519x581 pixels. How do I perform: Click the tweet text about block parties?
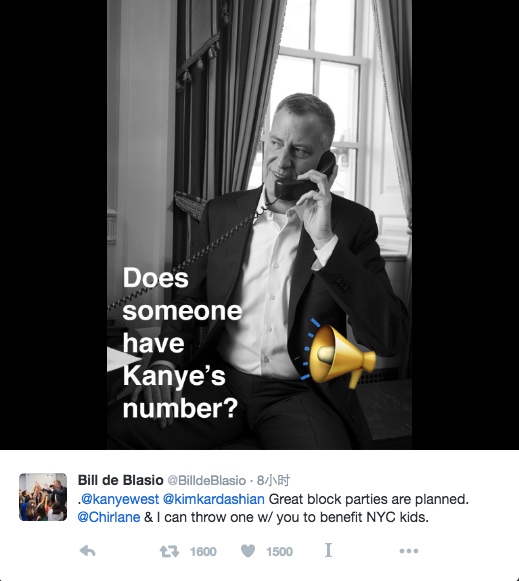point(273,508)
